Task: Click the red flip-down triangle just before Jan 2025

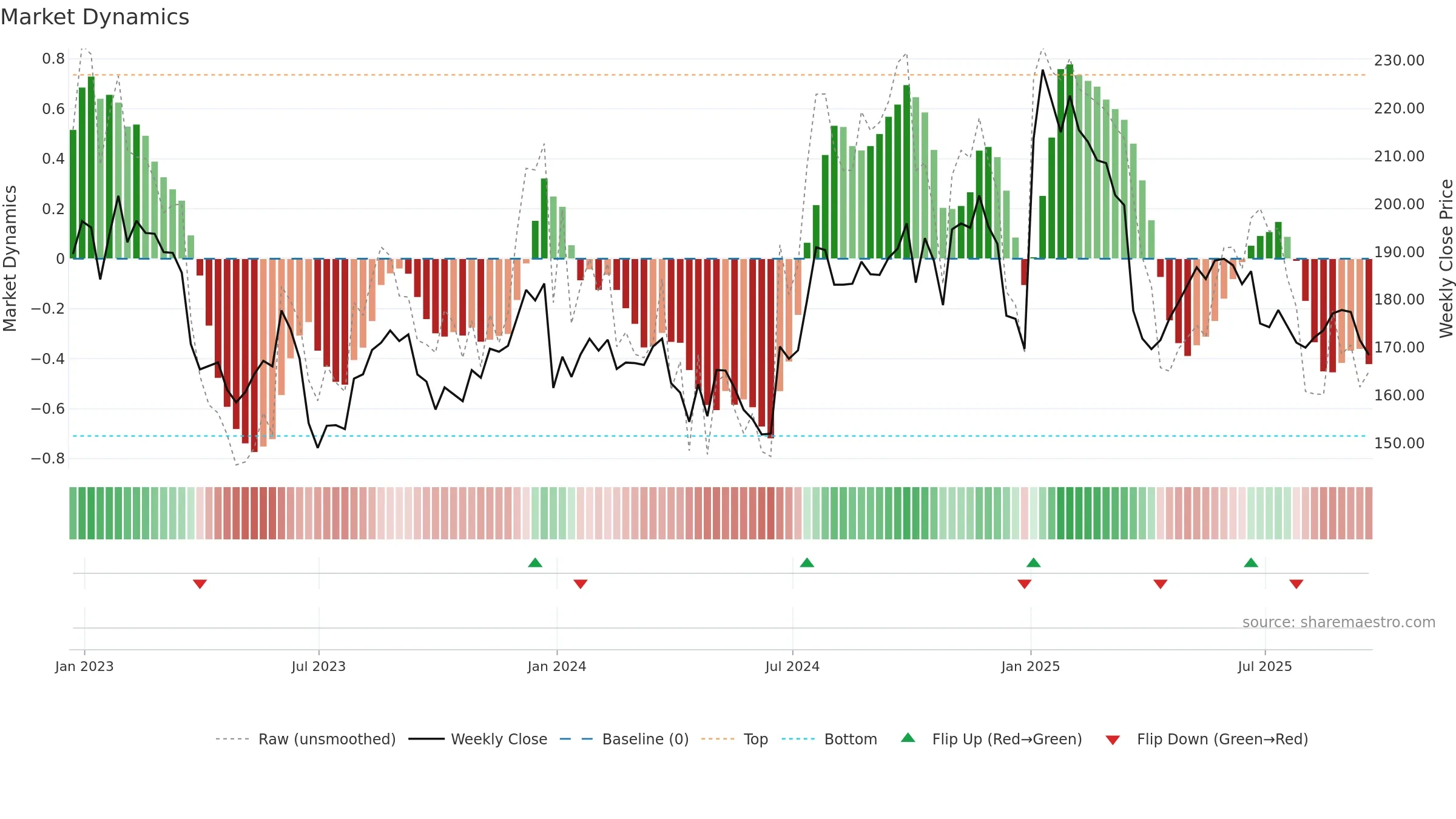Action: click(1025, 584)
